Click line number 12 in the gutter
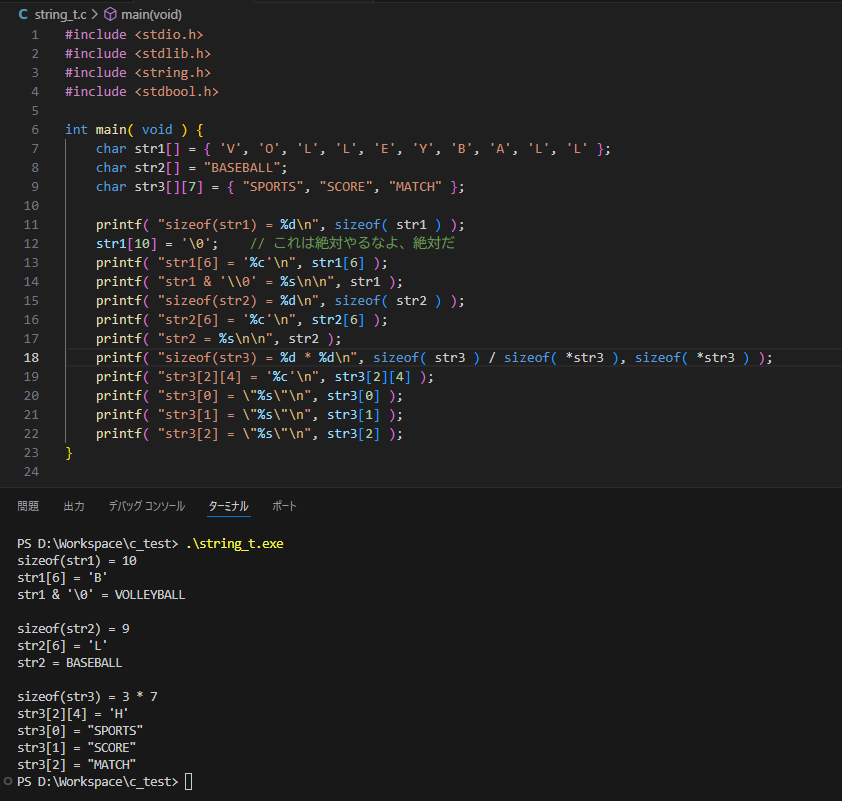The width and height of the screenshot is (842, 801). (31, 244)
